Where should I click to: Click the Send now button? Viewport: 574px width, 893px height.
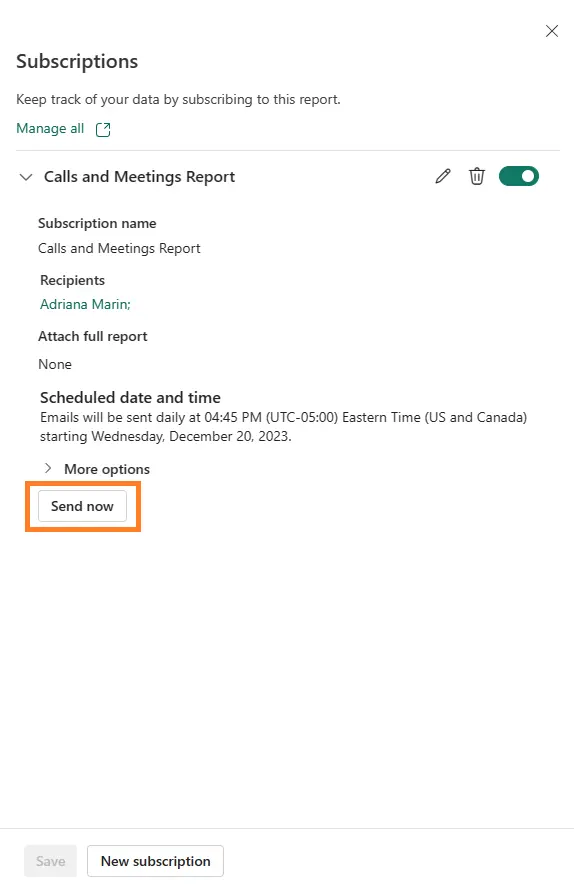(x=82, y=506)
